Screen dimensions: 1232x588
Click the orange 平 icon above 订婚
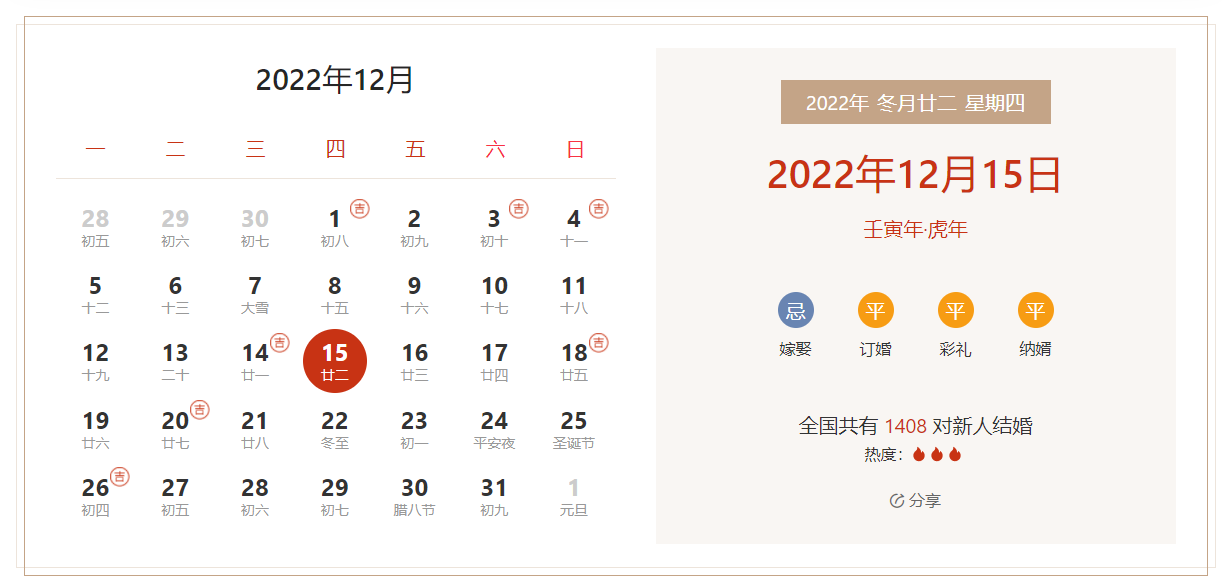click(x=876, y=310)
